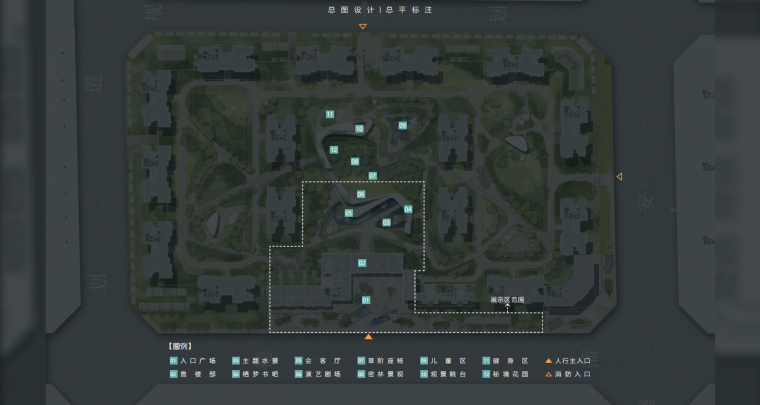Select map marker 09 on the site plan

pyautogui.click(x=402, y=125)
